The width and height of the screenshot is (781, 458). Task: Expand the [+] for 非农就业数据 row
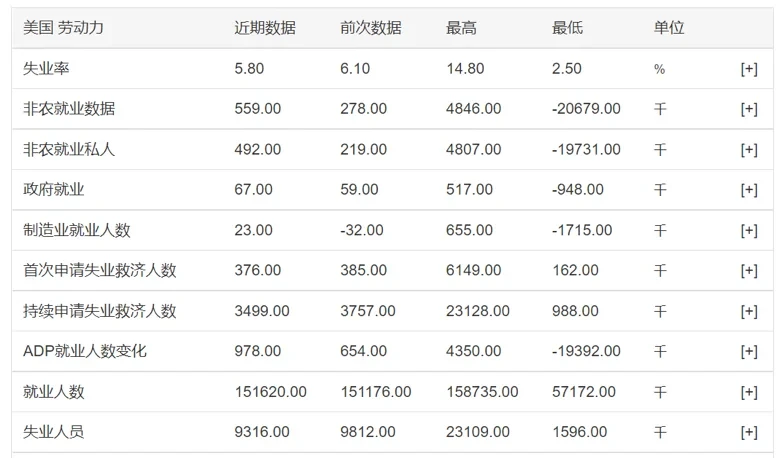tap(748, 109)
